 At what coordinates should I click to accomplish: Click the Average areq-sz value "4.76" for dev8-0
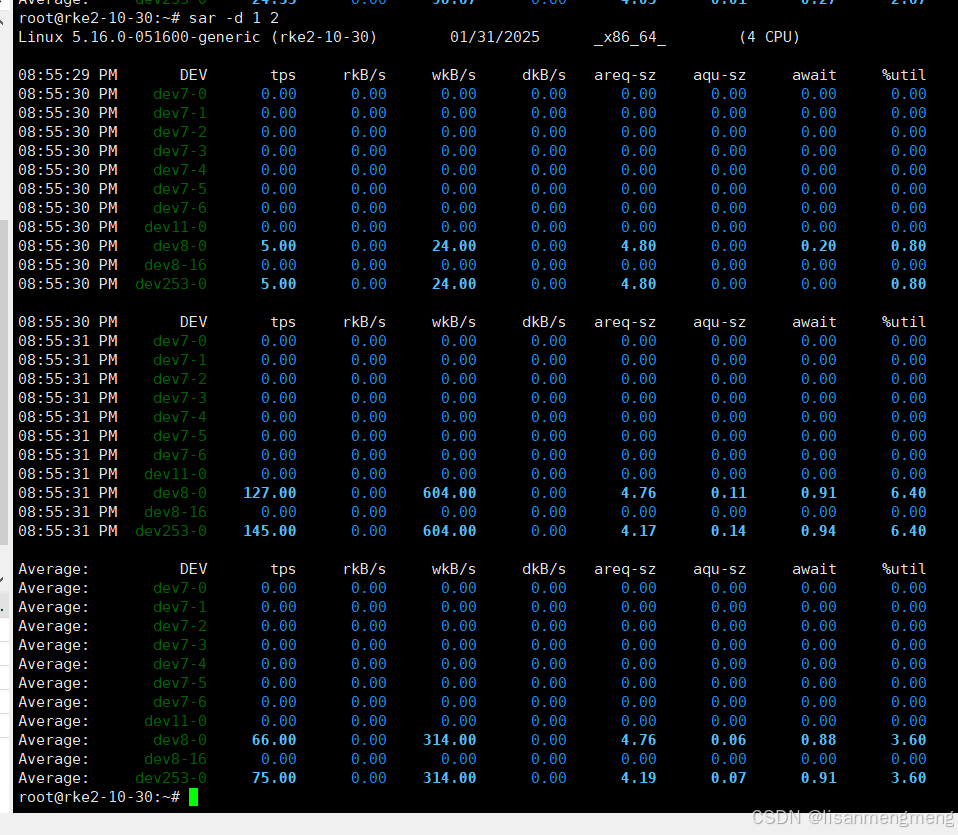click(638, 740)
